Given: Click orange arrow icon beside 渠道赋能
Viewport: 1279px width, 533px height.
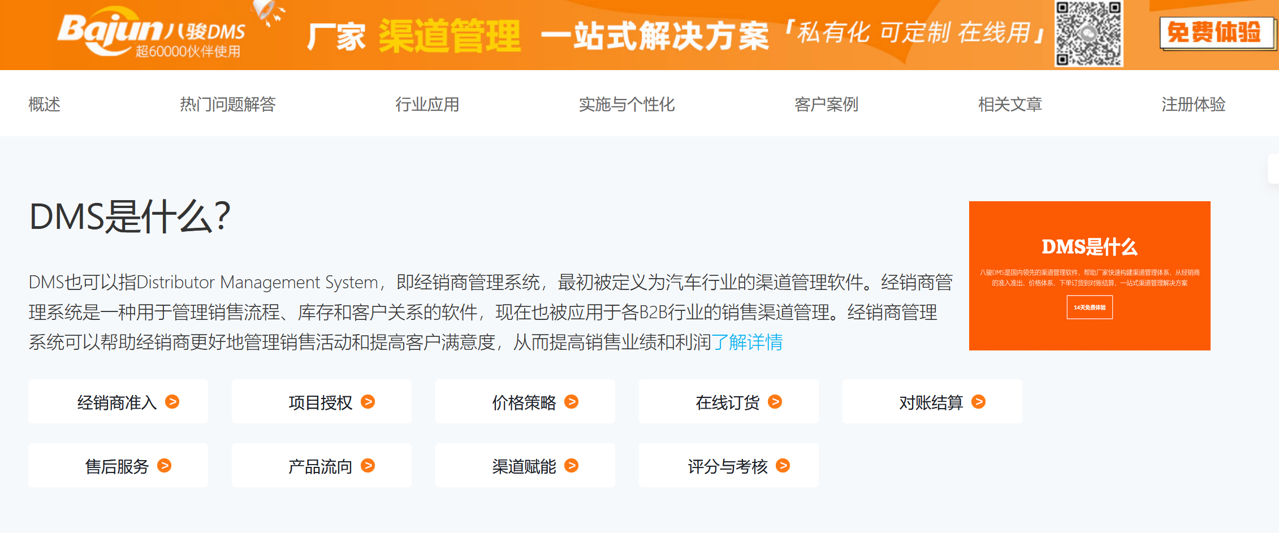Looking at the screenshot, I should 571,466.
